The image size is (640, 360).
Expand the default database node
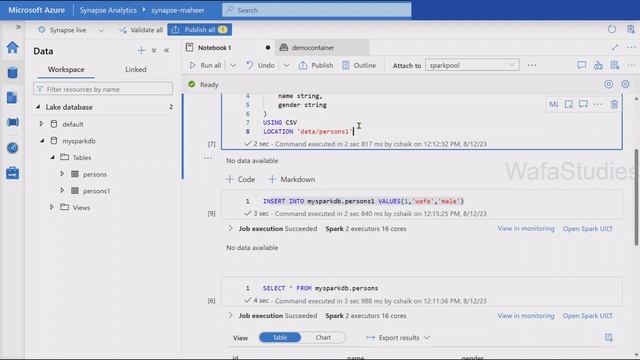(x=41, y=124)
